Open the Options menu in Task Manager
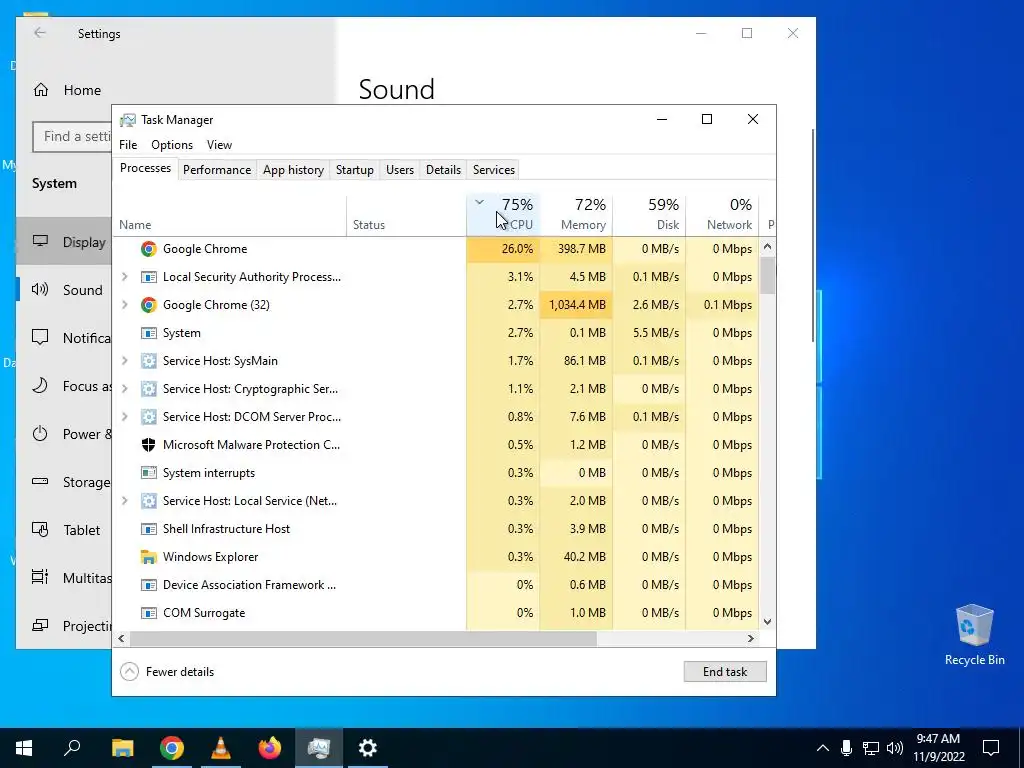This screenshot has height=768, width=1024. click(172, 145)
